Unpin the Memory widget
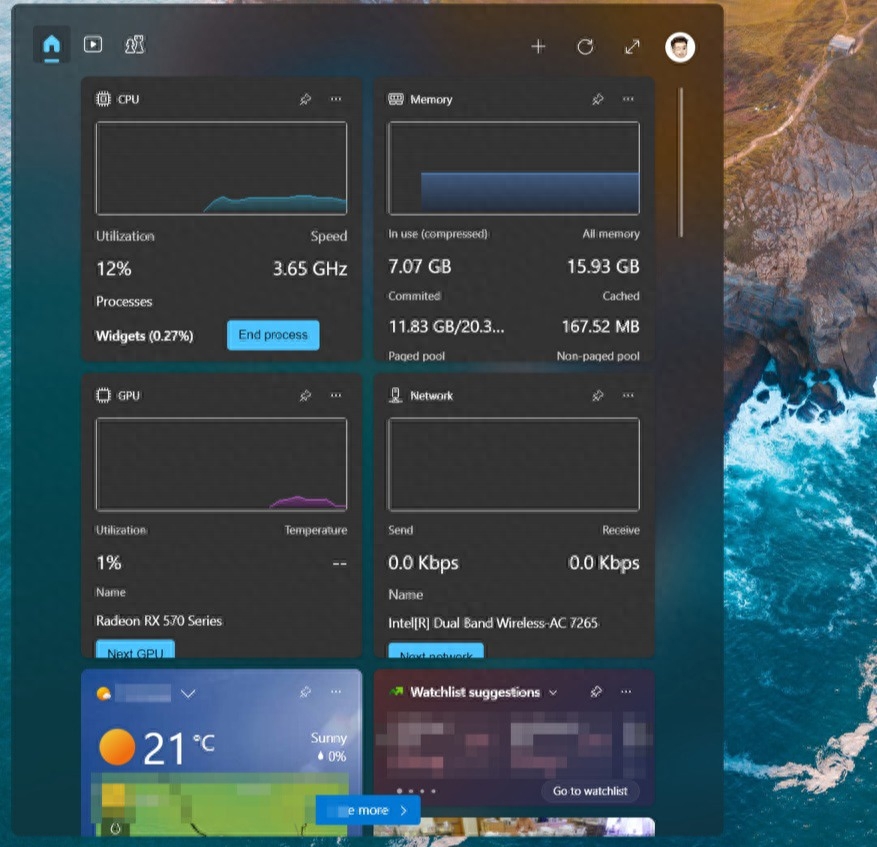 597,99
